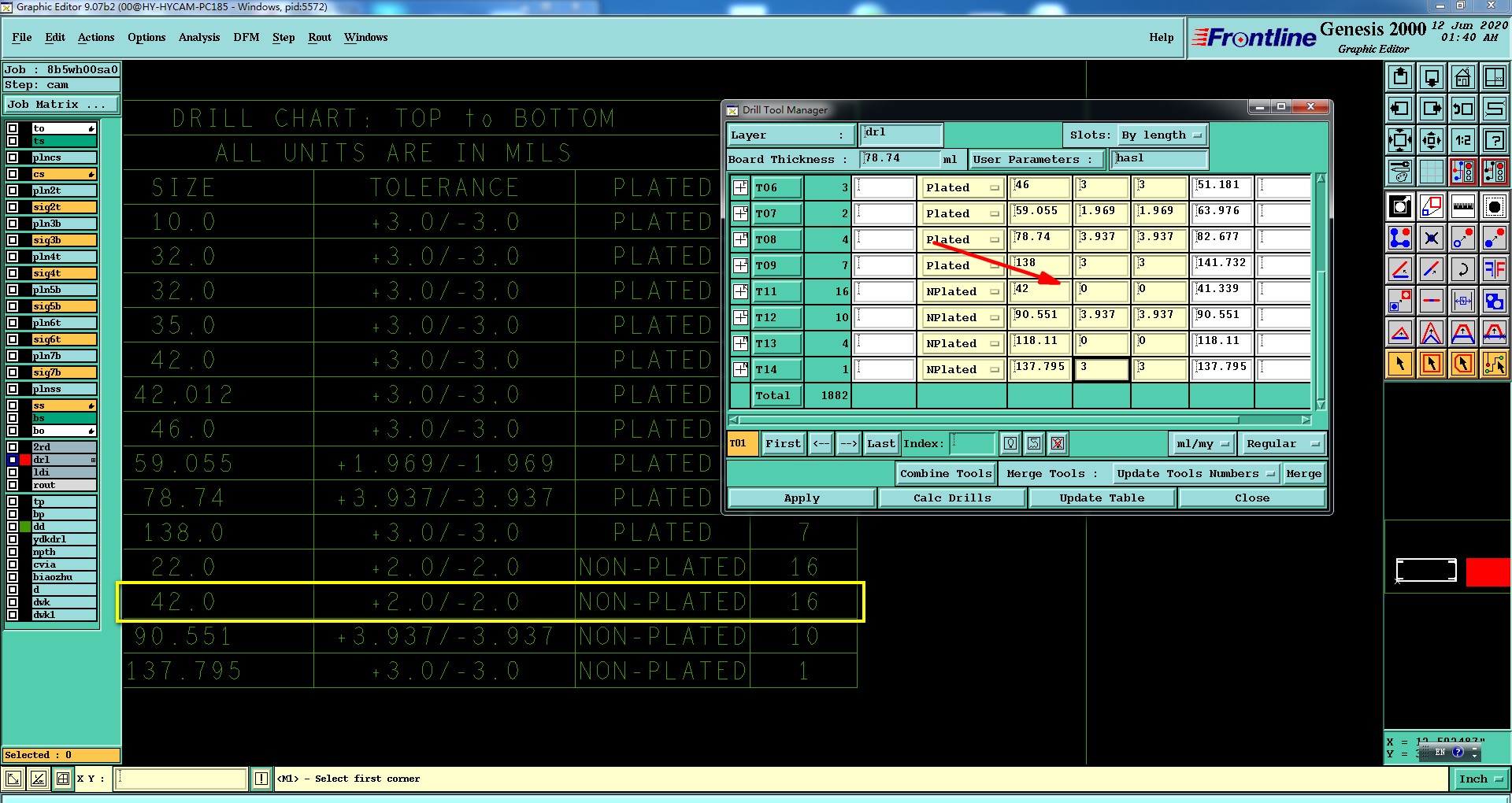The height and width of the screenshot is (803, 1512).
Task: Select the net path select arrow tool
Action: click(1495, 364)
